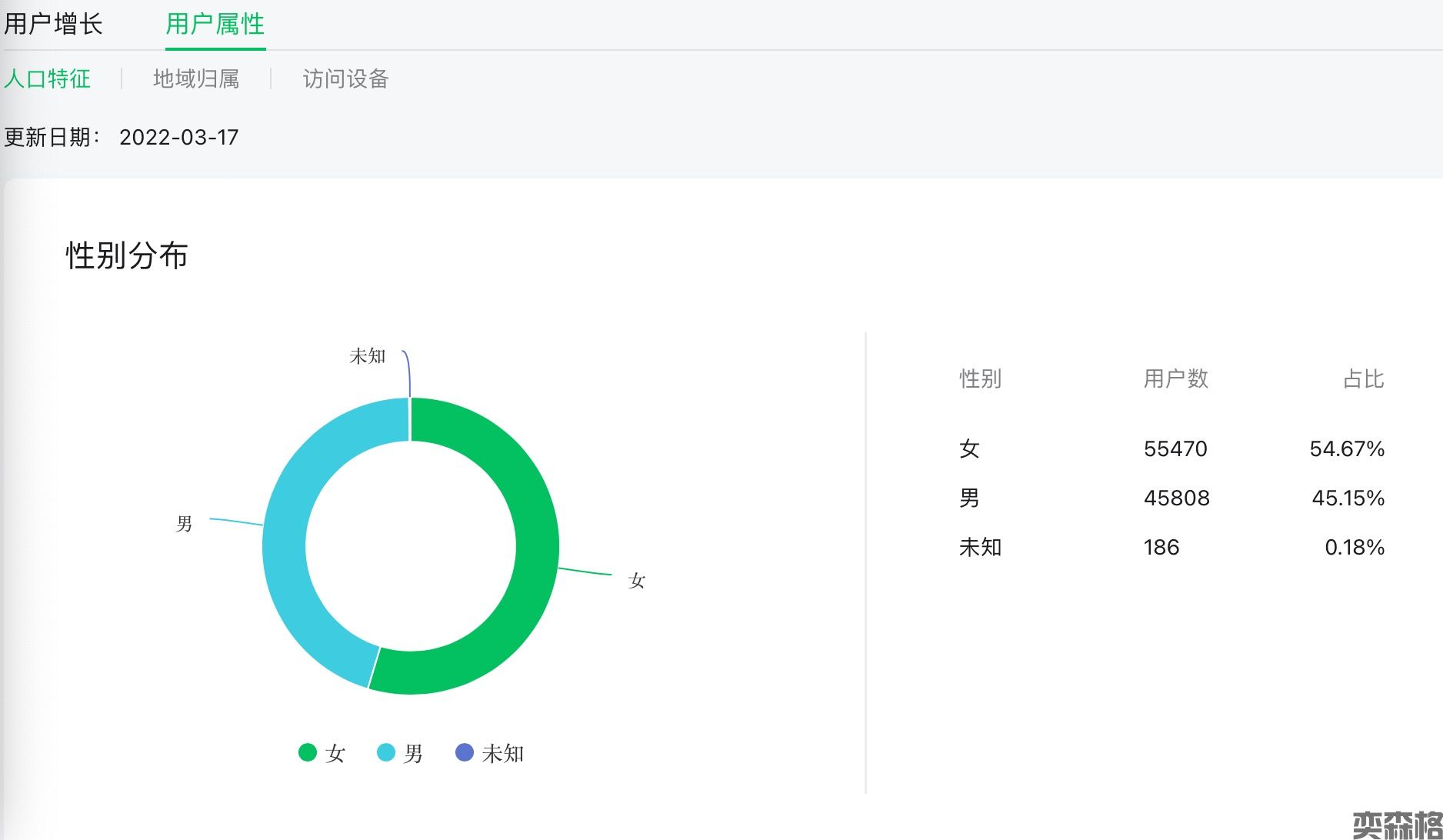Open the 地域归属 sub-tab
Viewport: 1443px width, 840px height.
pos(196,78)
